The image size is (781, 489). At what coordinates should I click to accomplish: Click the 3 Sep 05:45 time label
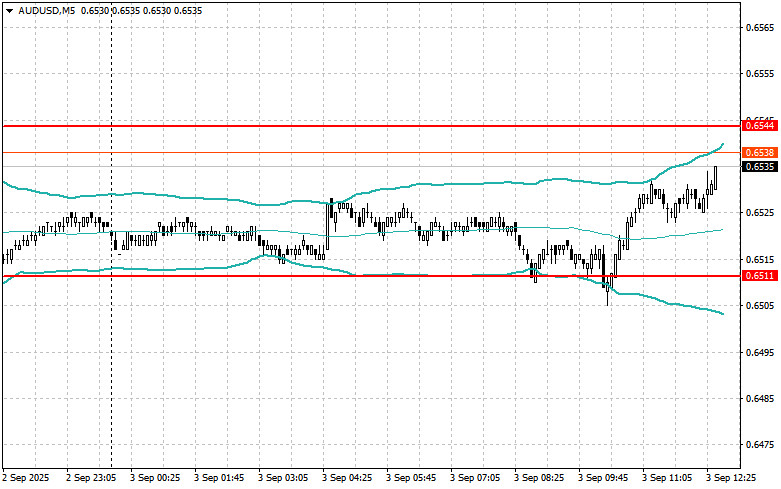411,478
